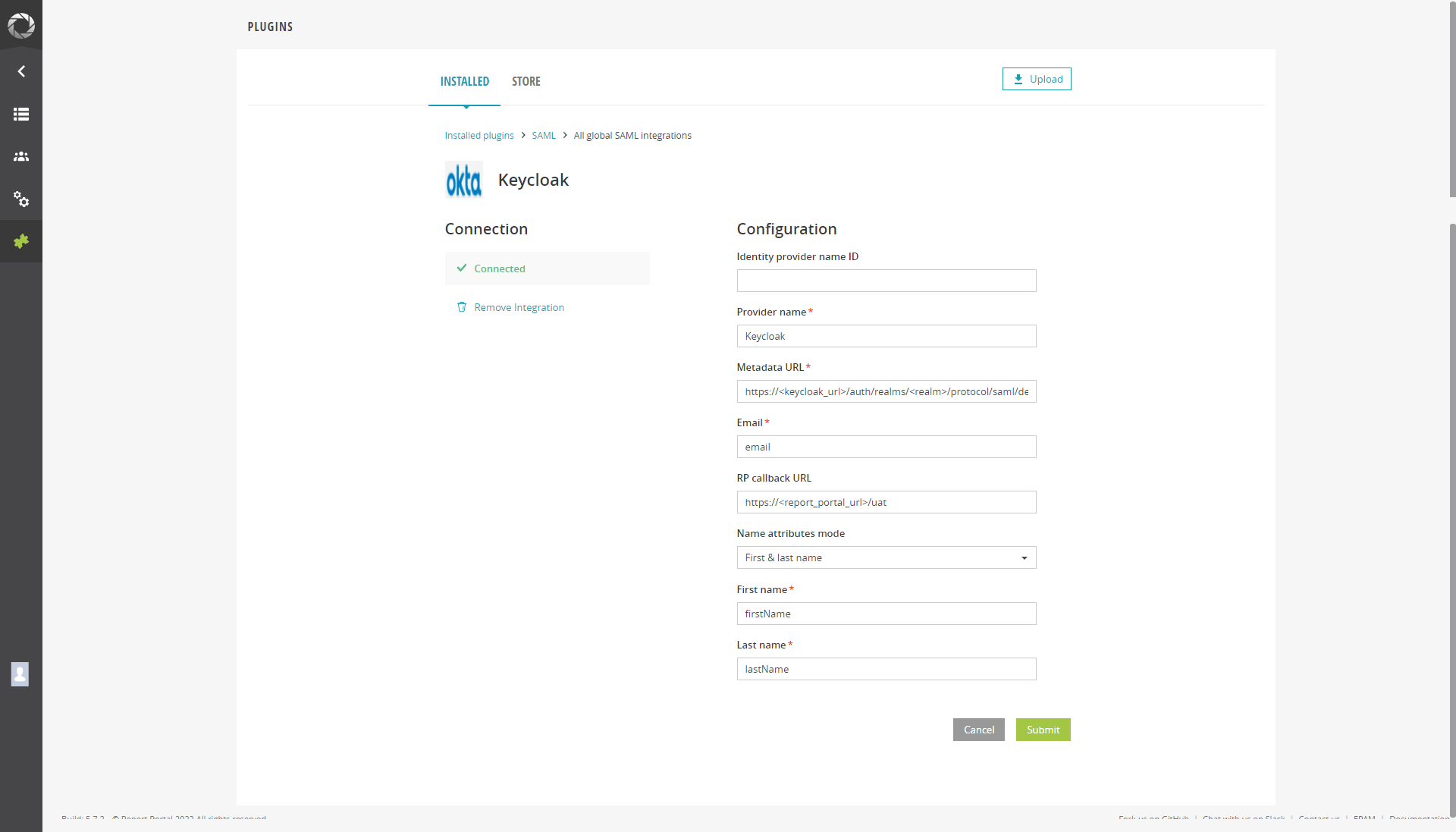The width and height of the screenshot is (1456, 832).
Task: Click the Cancel button
Action: 978,730
